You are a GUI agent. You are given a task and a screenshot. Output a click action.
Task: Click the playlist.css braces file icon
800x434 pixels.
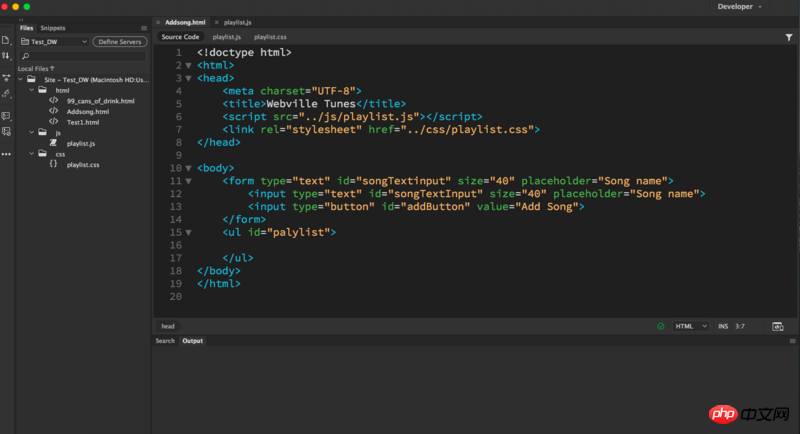click(54, 164)
